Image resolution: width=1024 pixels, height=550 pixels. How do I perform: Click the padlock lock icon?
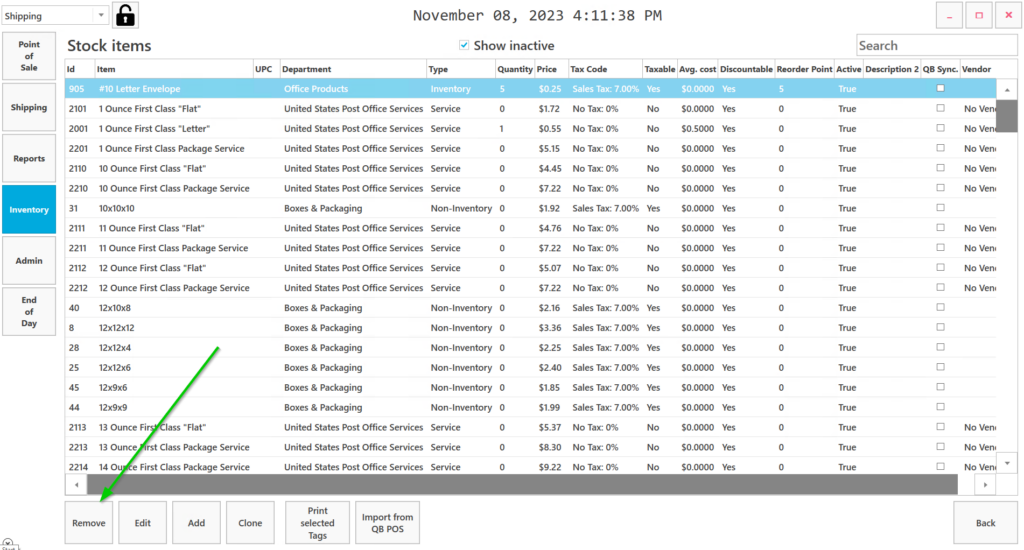125,15
